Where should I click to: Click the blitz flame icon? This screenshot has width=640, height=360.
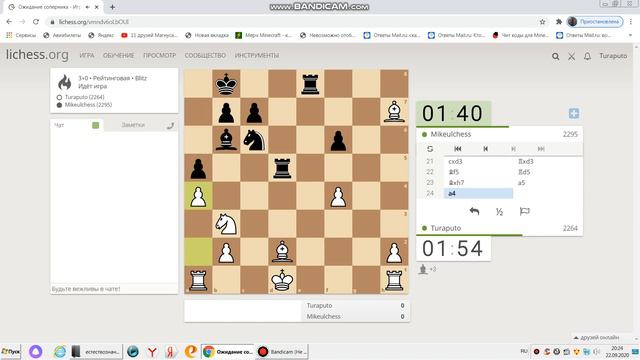[65, 82]
